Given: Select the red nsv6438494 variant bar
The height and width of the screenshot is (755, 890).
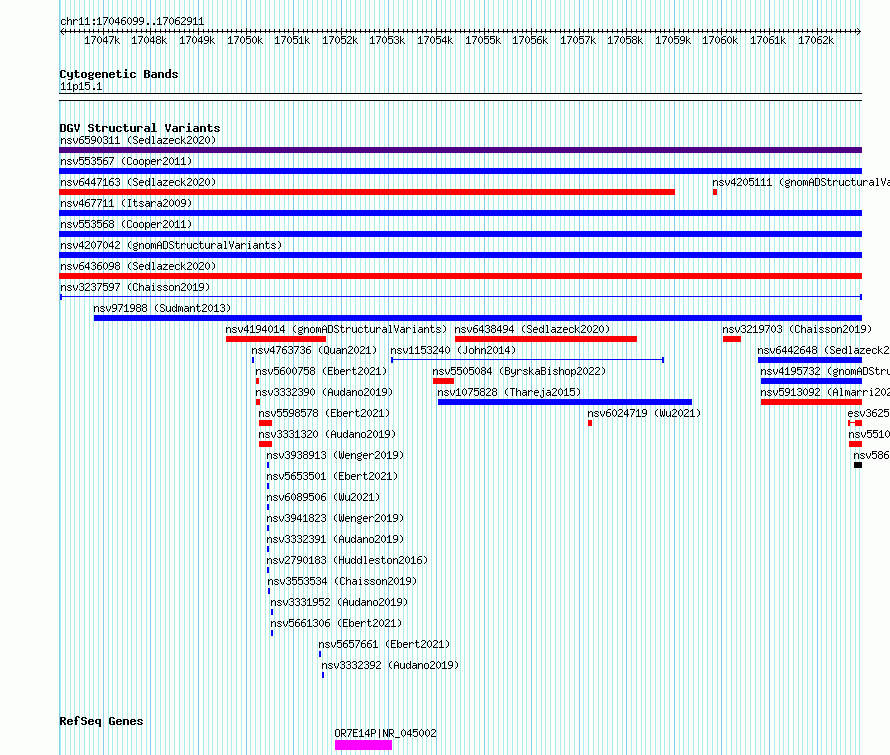Looking at the screenshot, I should click(x=546, y=339).
